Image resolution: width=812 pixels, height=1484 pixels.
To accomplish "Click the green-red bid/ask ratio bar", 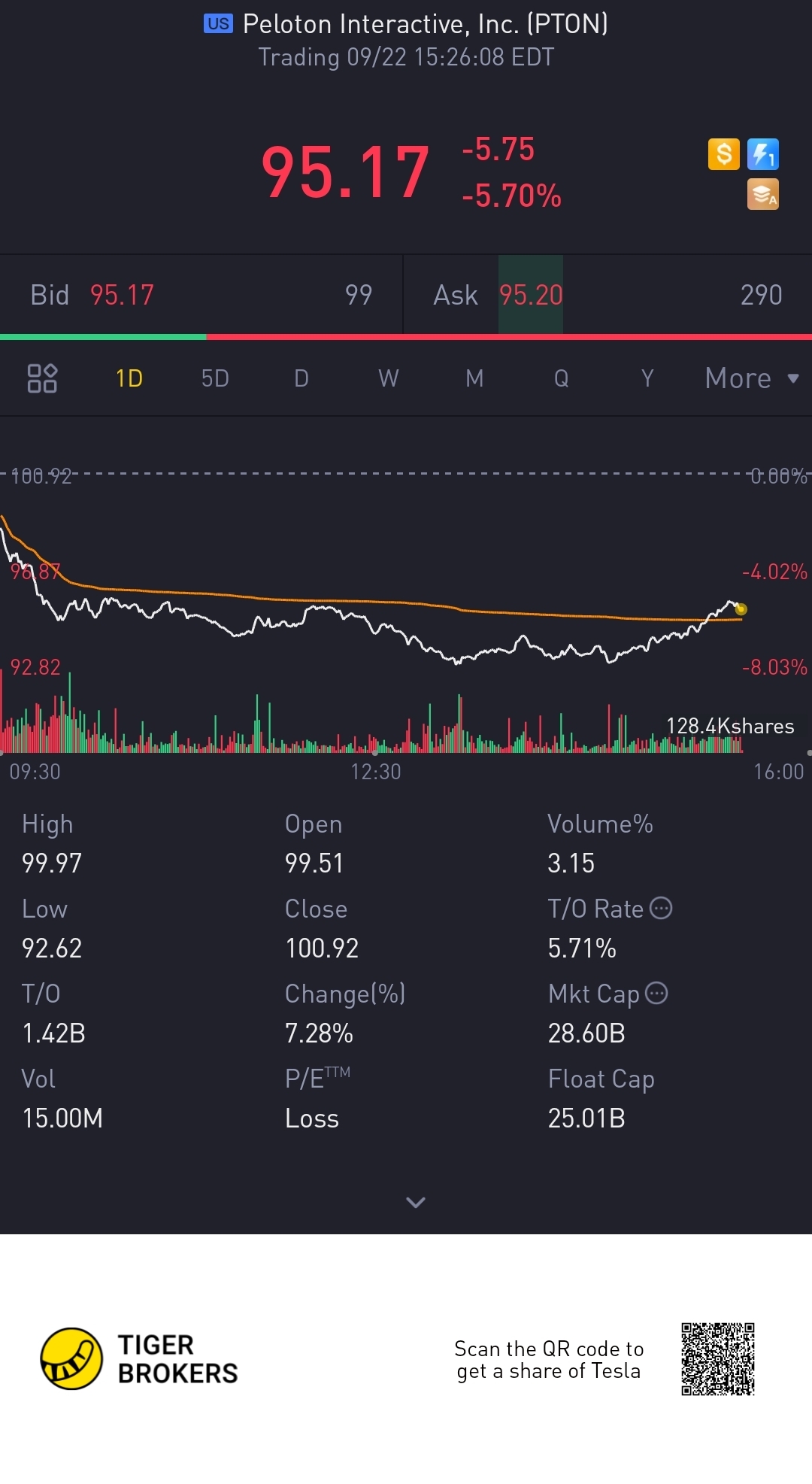I will click(406, 337).
